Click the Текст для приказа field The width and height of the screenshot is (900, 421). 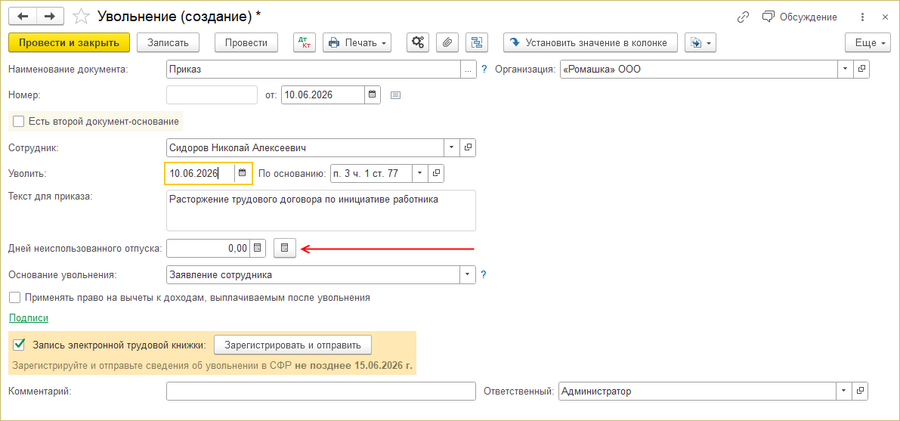321,210
